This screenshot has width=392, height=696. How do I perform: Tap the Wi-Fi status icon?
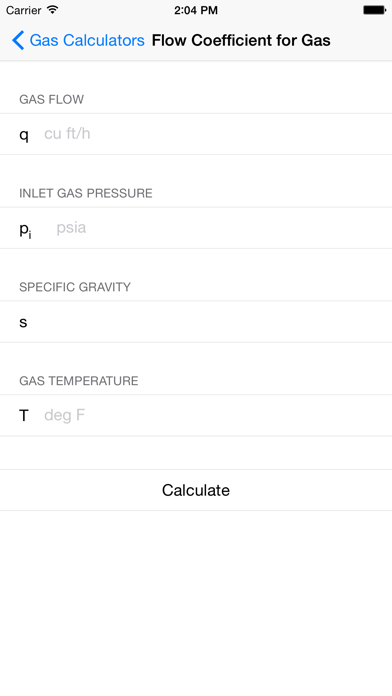53,10
